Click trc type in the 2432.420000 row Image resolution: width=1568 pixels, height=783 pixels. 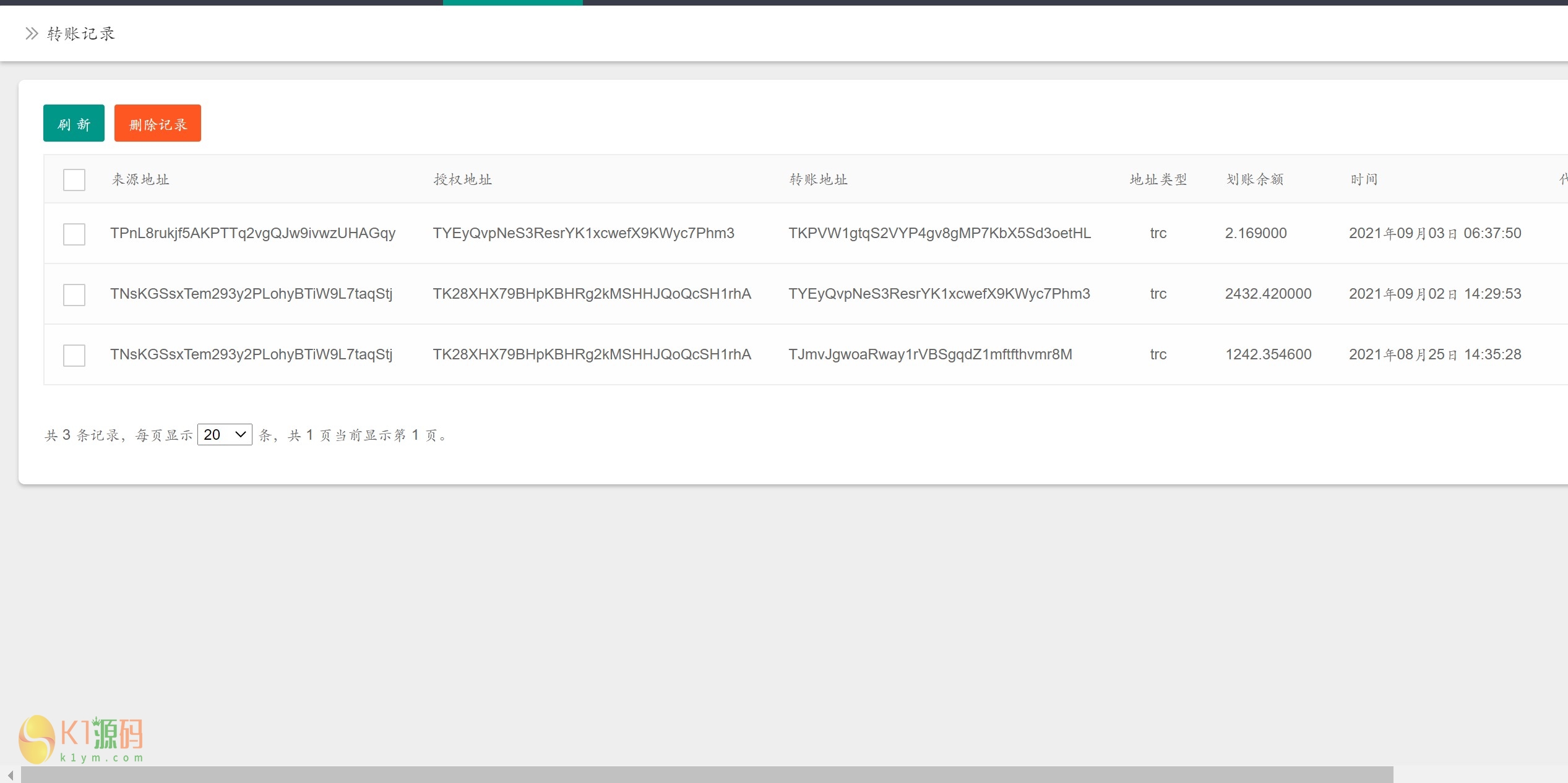tap(1158, 294)
